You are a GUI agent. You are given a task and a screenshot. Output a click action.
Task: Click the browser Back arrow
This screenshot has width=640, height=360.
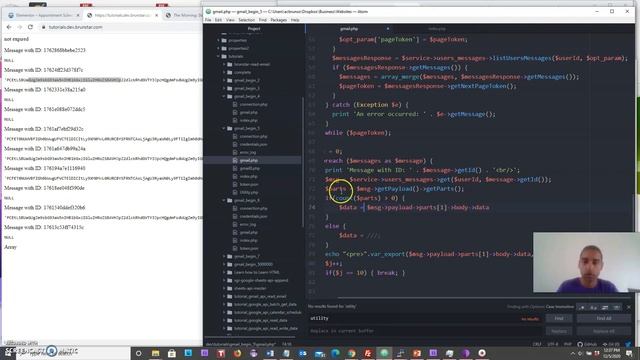click(9, 27)
